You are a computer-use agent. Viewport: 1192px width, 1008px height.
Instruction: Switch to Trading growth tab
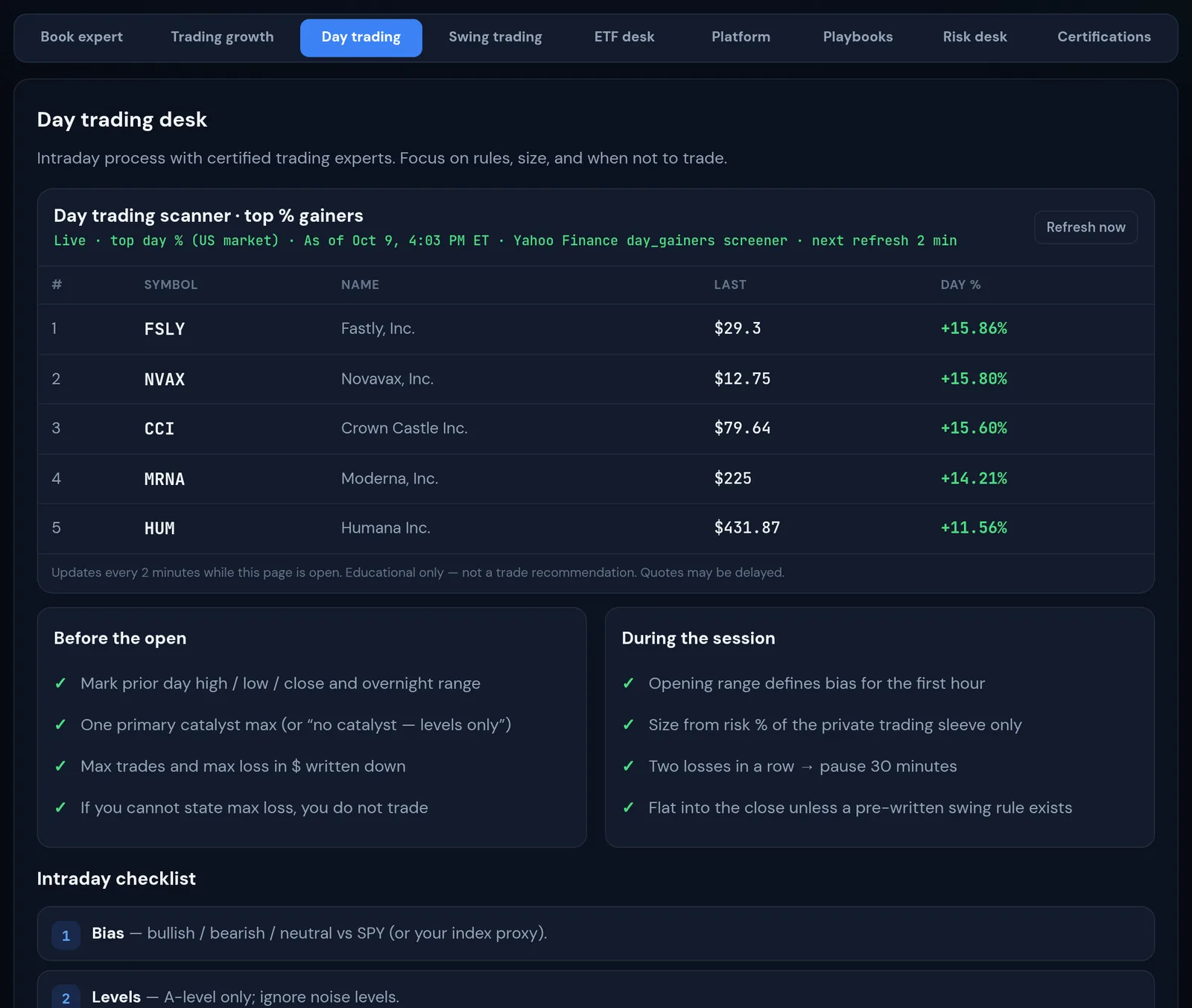(222, 37)
